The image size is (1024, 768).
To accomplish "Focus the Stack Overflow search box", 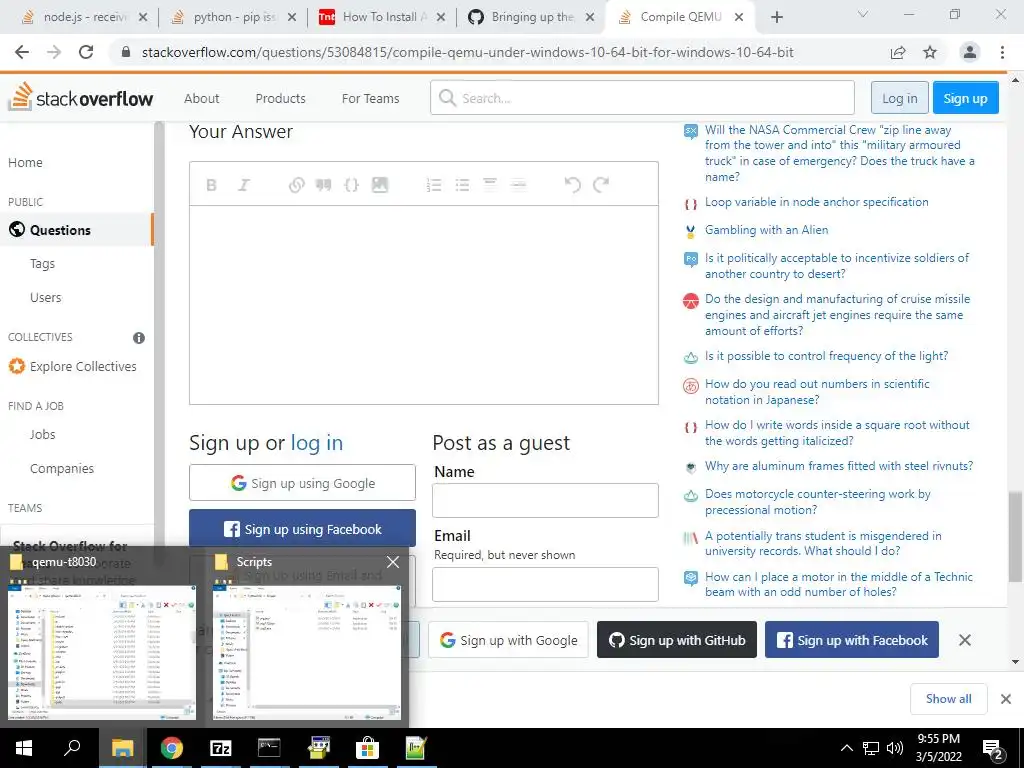I will [x=643, y=98].
